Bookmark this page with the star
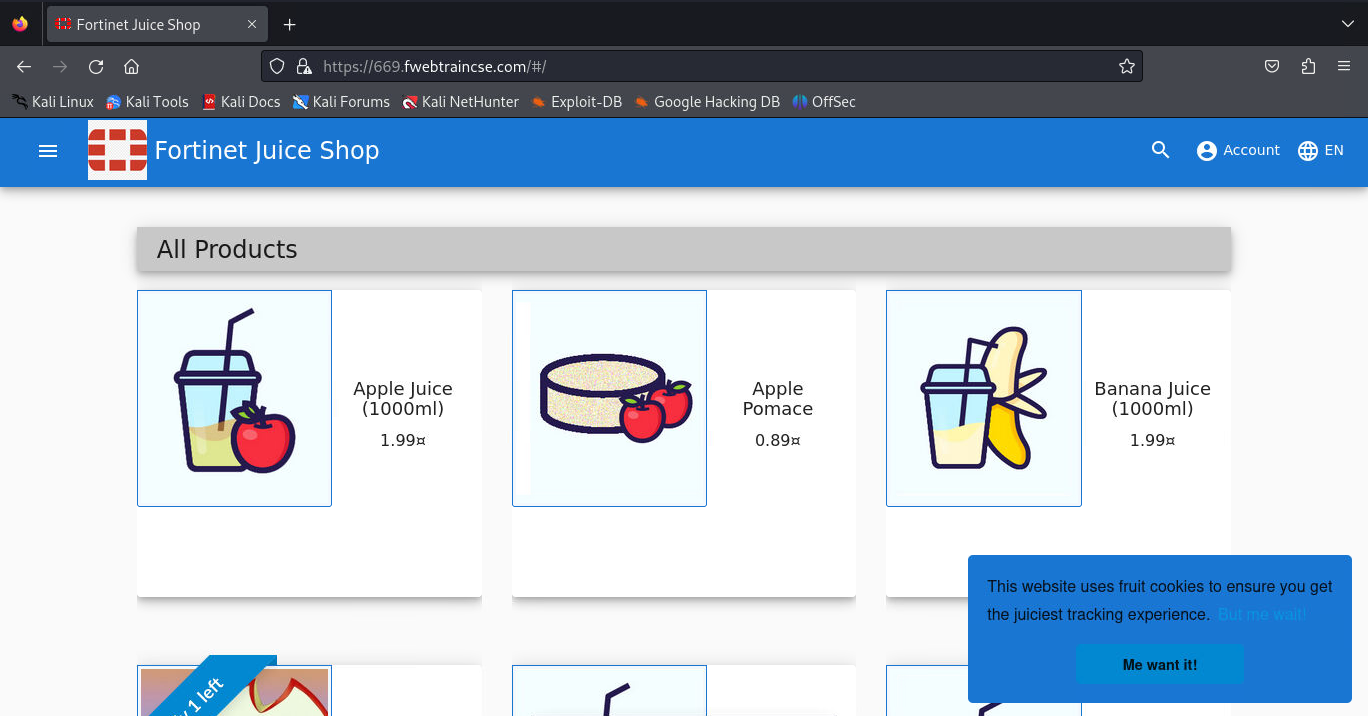 pyautogui.click(x=1127, y=67)
